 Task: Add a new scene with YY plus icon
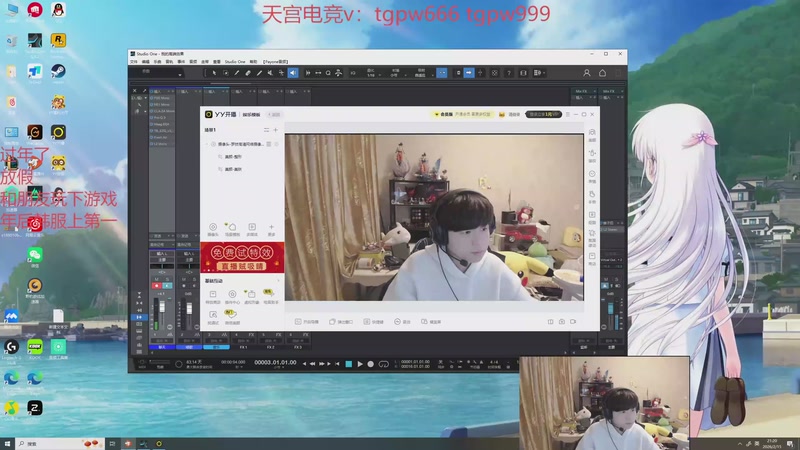pyautogui.click(x=276, y=130)
